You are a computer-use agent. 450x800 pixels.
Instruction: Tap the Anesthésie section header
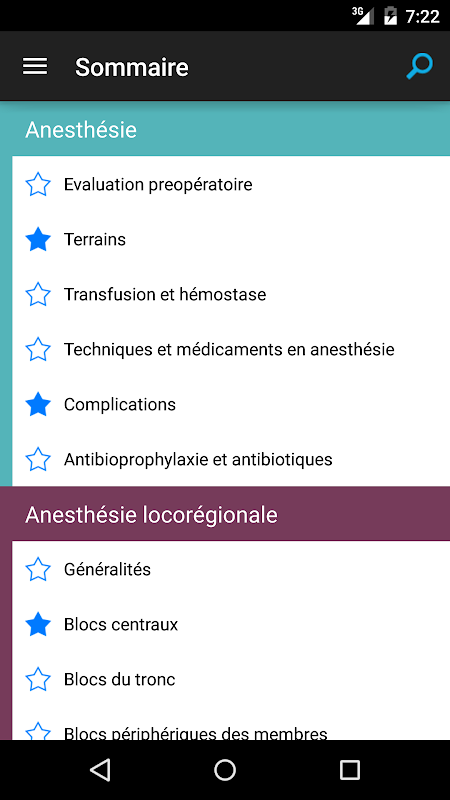tap(225, 130)
